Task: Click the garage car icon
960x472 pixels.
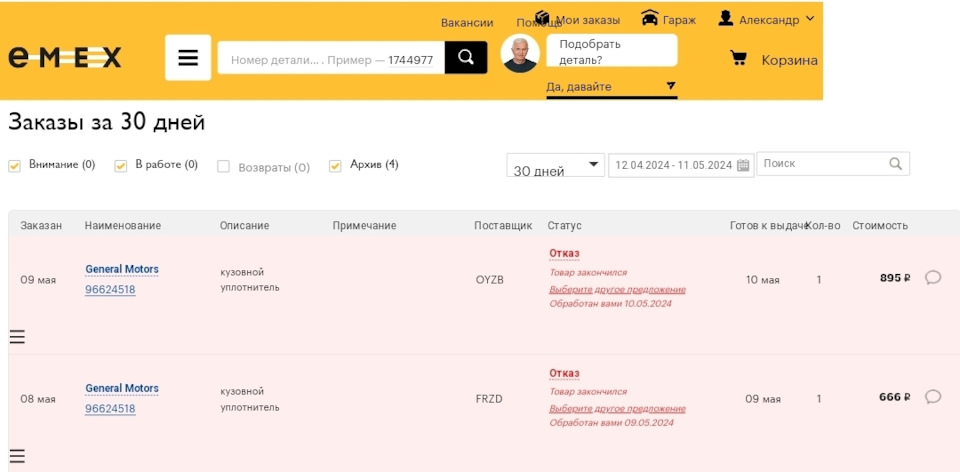Action: (x=650, y=18)
